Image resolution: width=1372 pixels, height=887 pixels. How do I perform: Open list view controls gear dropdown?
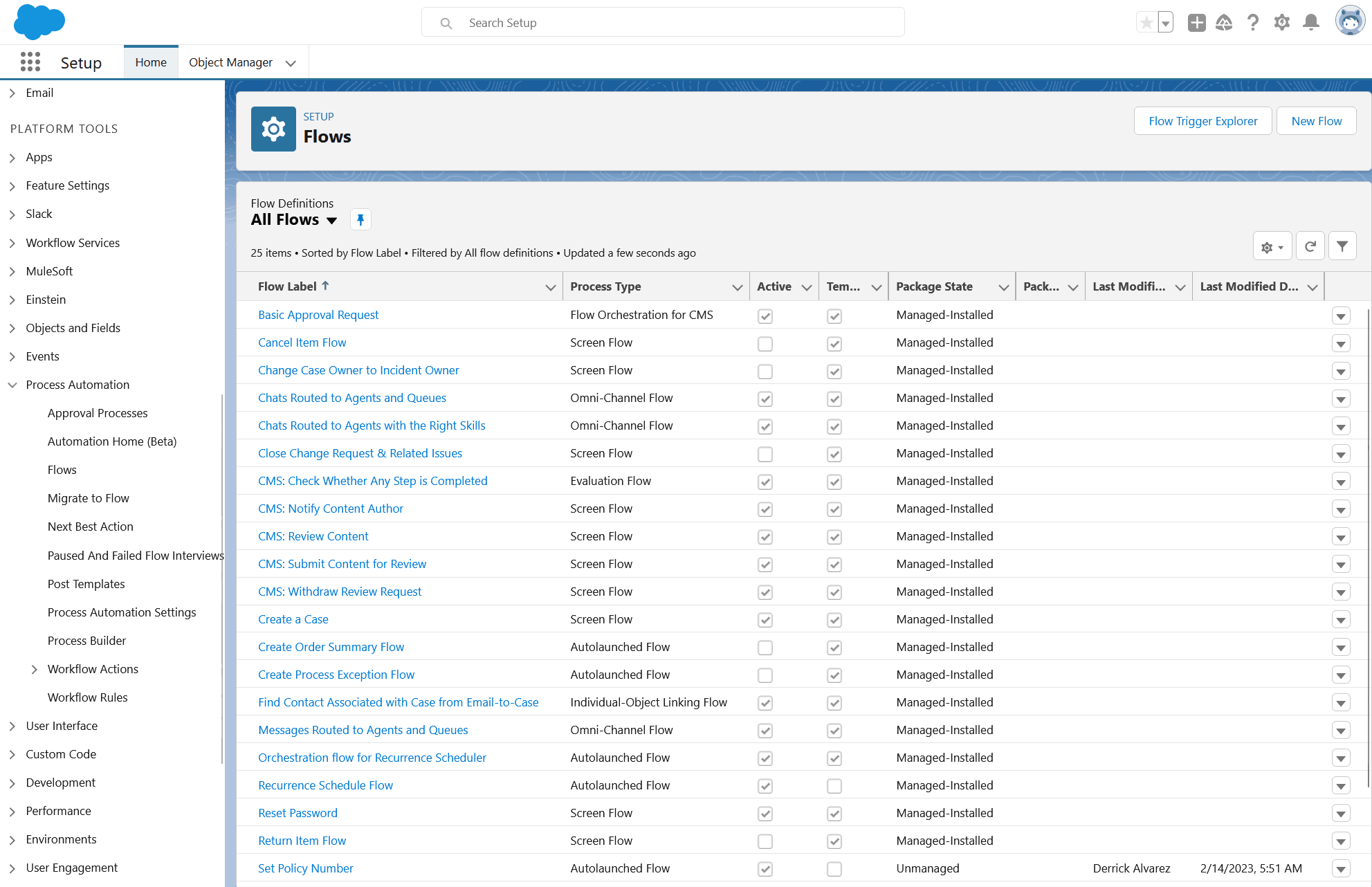(x=1272, y=247)
